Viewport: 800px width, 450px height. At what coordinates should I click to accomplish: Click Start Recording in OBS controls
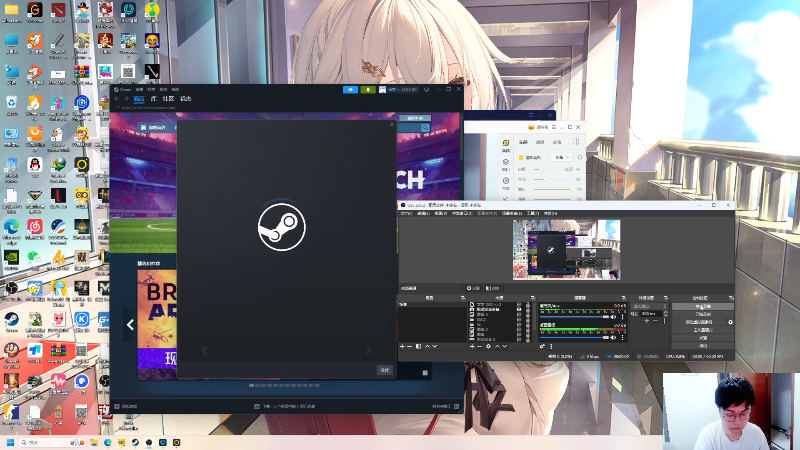(x=703, y=314)
